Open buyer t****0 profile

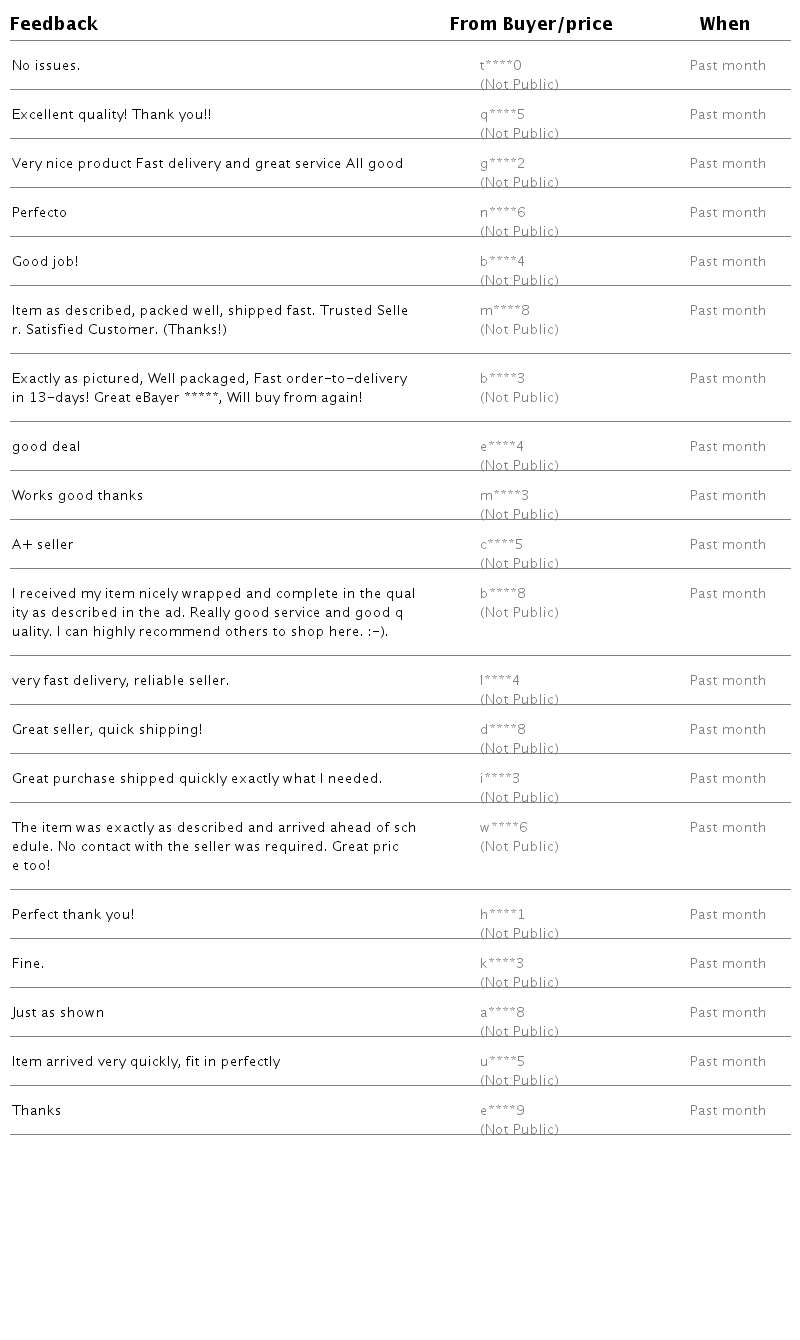(501, 66)
